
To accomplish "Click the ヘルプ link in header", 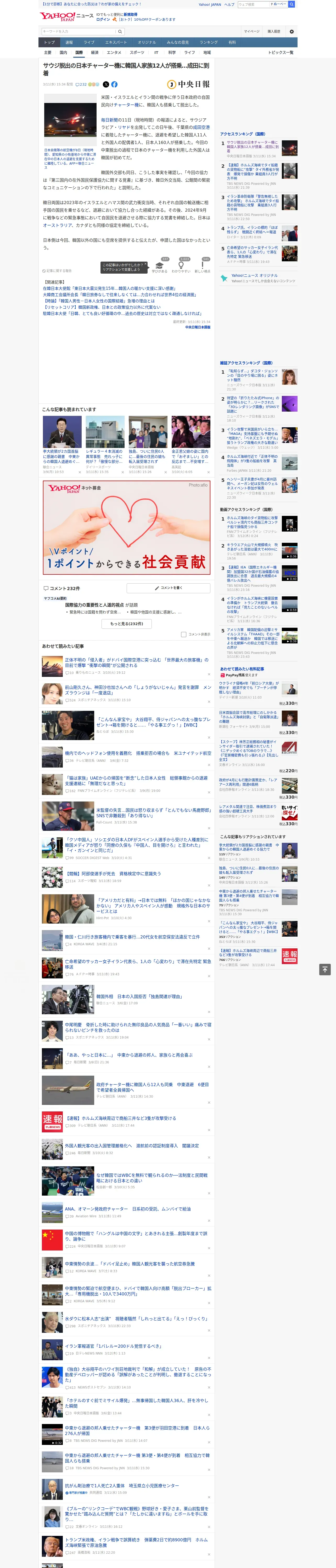I will 229,4.
